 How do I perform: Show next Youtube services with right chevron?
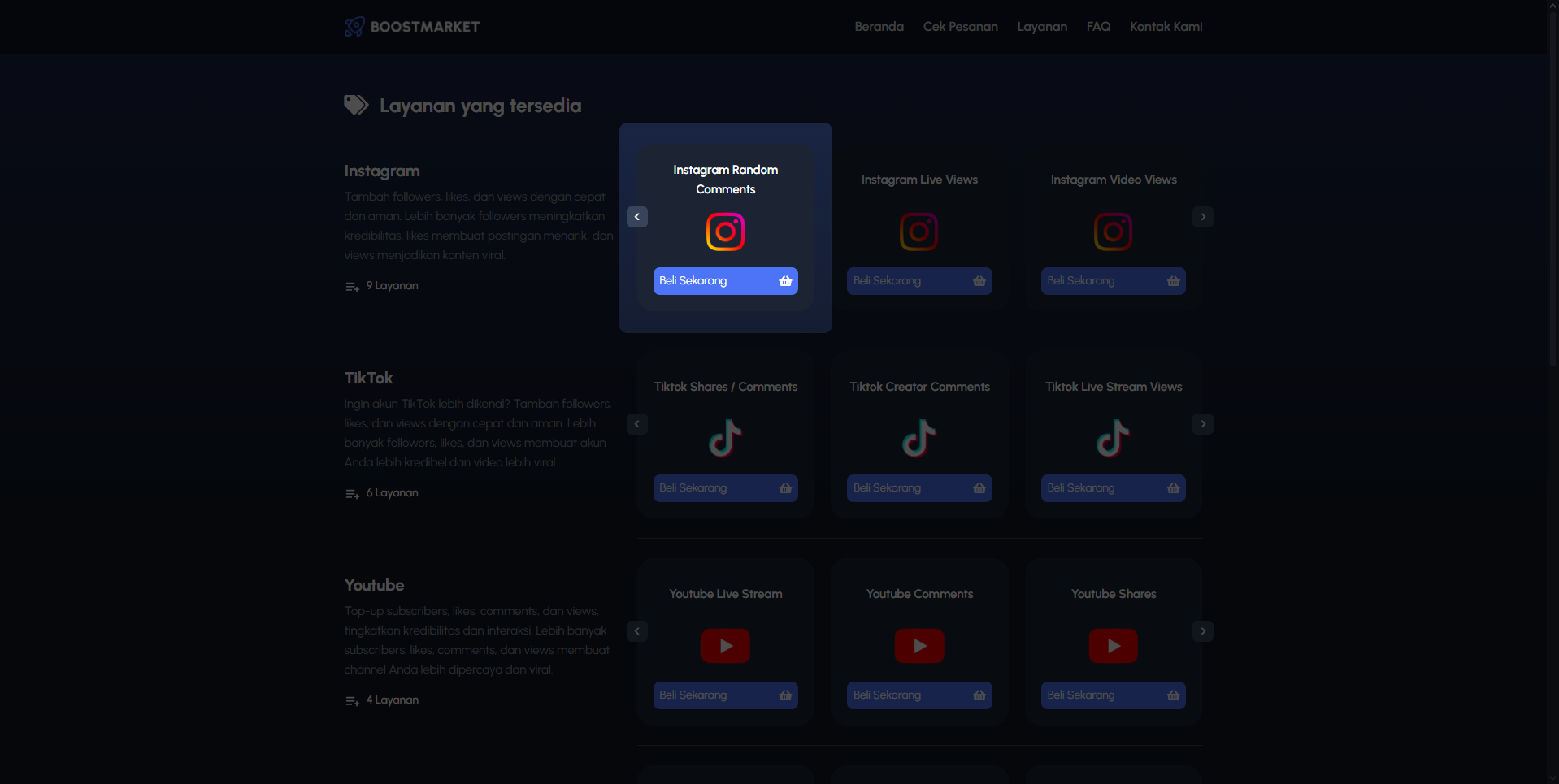coord(1203,631)
